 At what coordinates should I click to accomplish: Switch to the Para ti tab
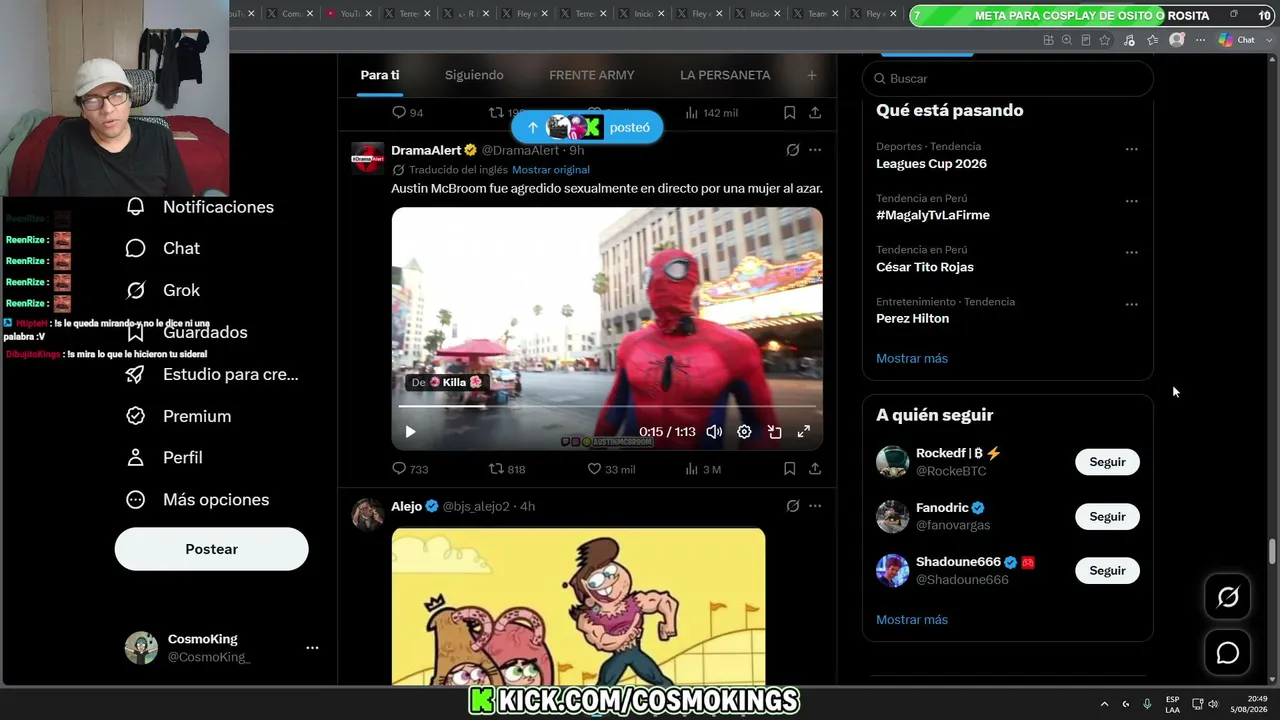(x=380, y=75)
